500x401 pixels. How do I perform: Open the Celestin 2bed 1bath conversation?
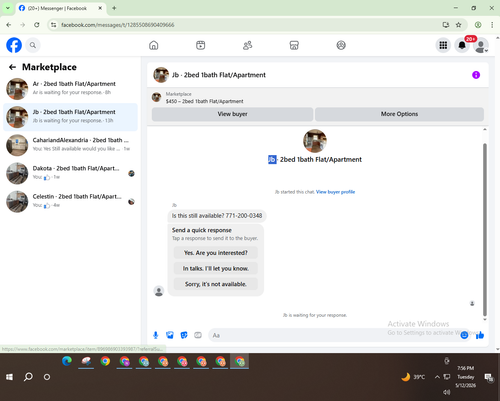click(70, 201)
